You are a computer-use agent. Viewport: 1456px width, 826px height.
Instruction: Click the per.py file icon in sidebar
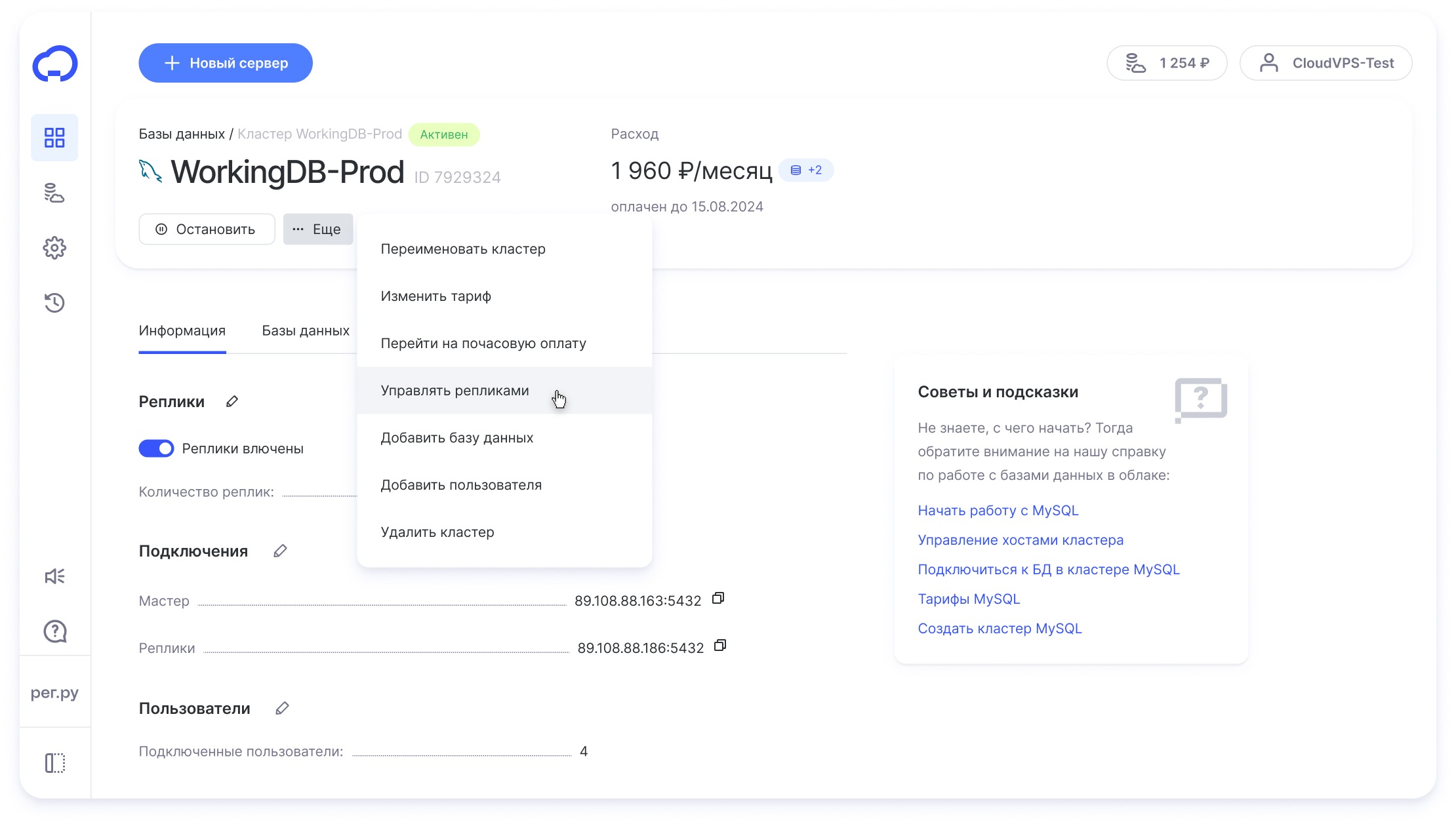click(x=55, y=692)
